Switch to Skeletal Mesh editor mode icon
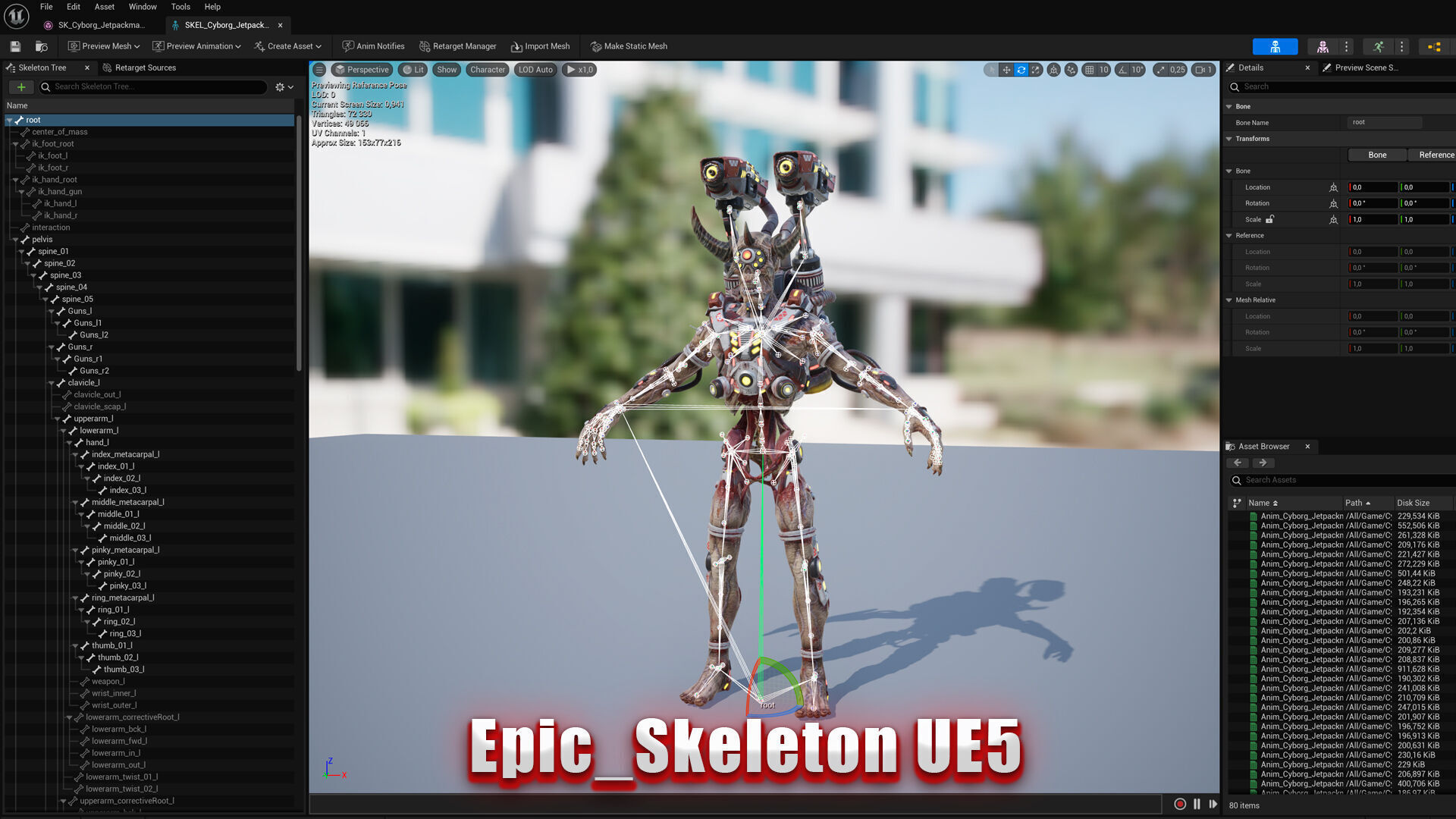Screen dimensions: 1456x819 point(1323,46)
